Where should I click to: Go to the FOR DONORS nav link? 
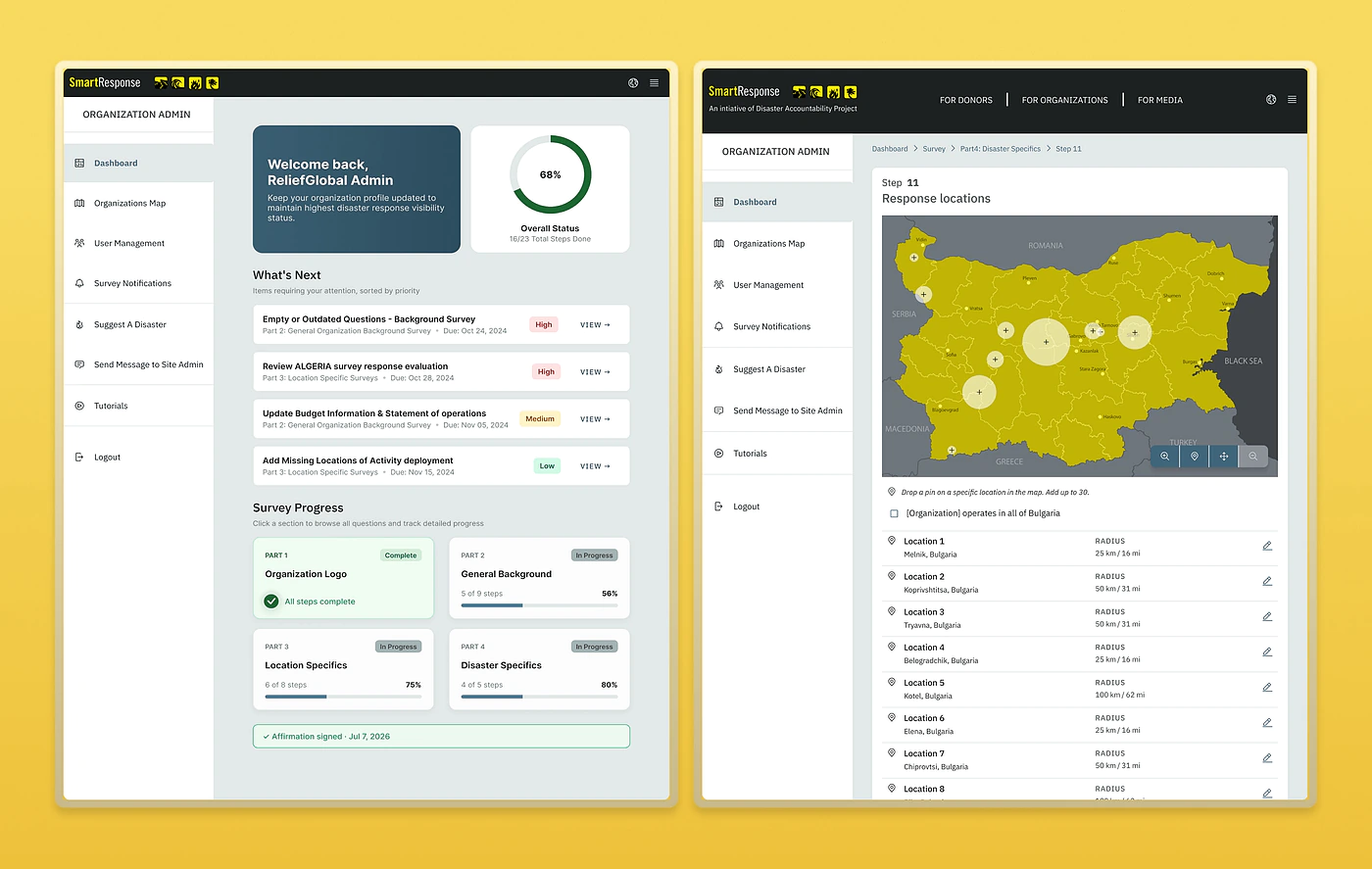click(966, 100)
